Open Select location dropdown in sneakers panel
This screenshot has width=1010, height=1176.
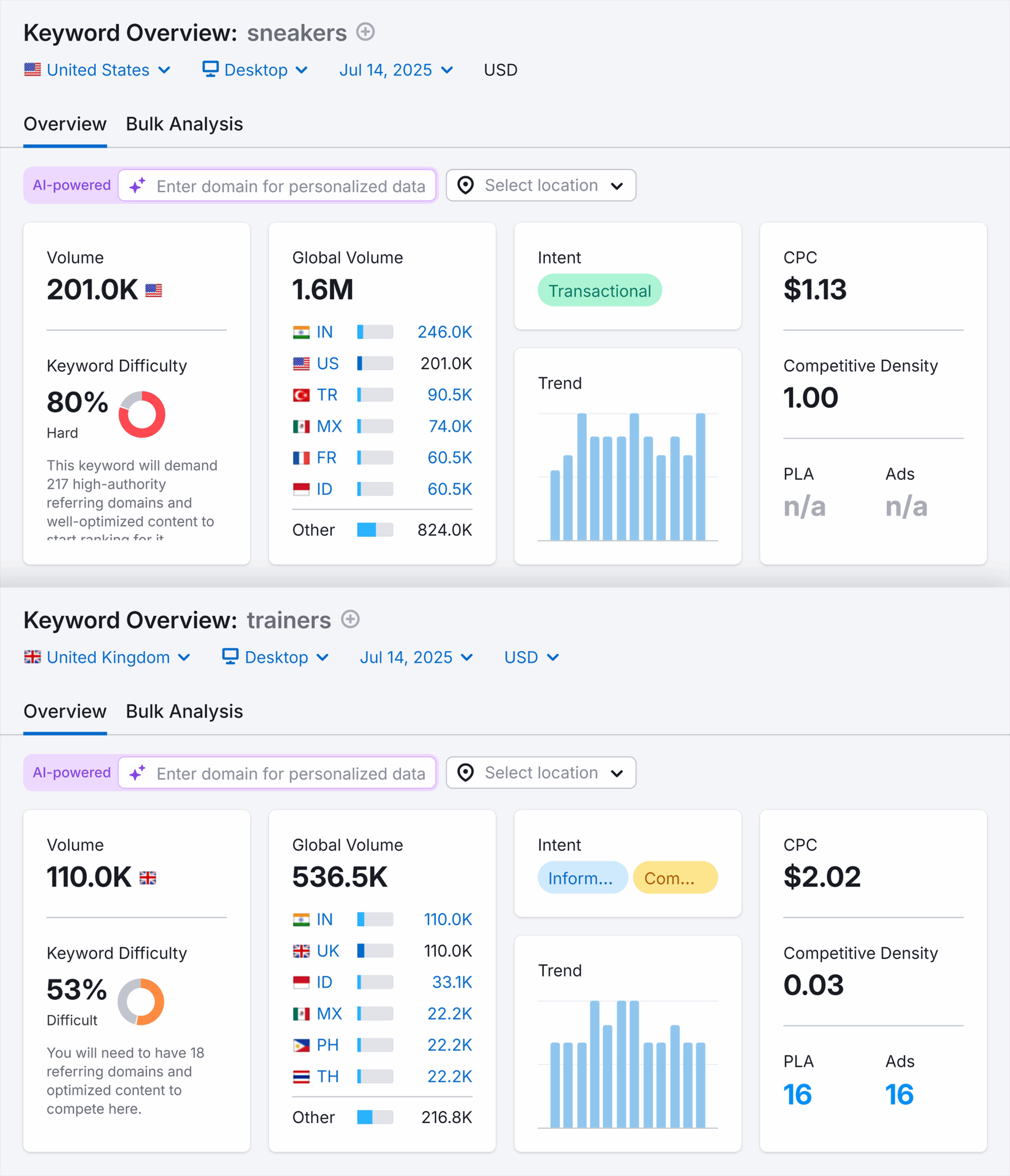[541, 185]
